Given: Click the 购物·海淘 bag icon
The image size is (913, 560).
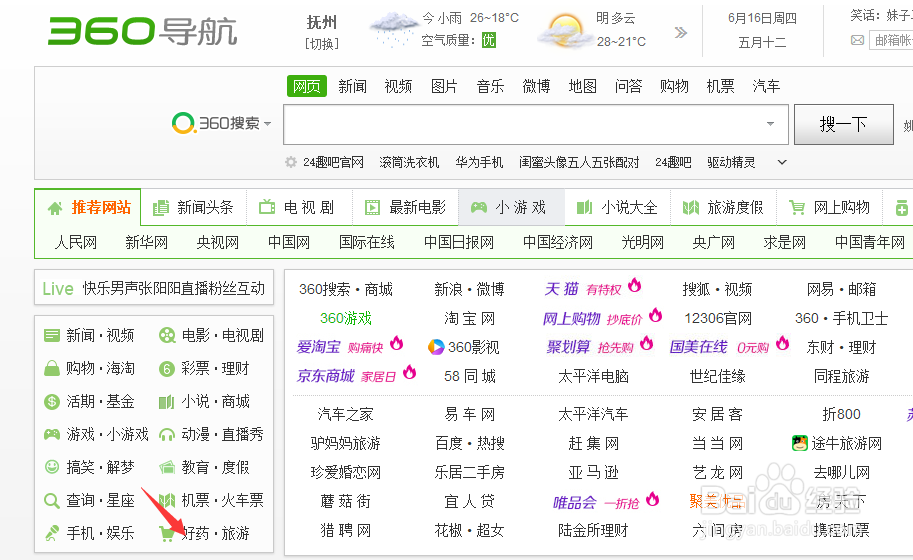Looking at the screenshot, I should (52, 368).
